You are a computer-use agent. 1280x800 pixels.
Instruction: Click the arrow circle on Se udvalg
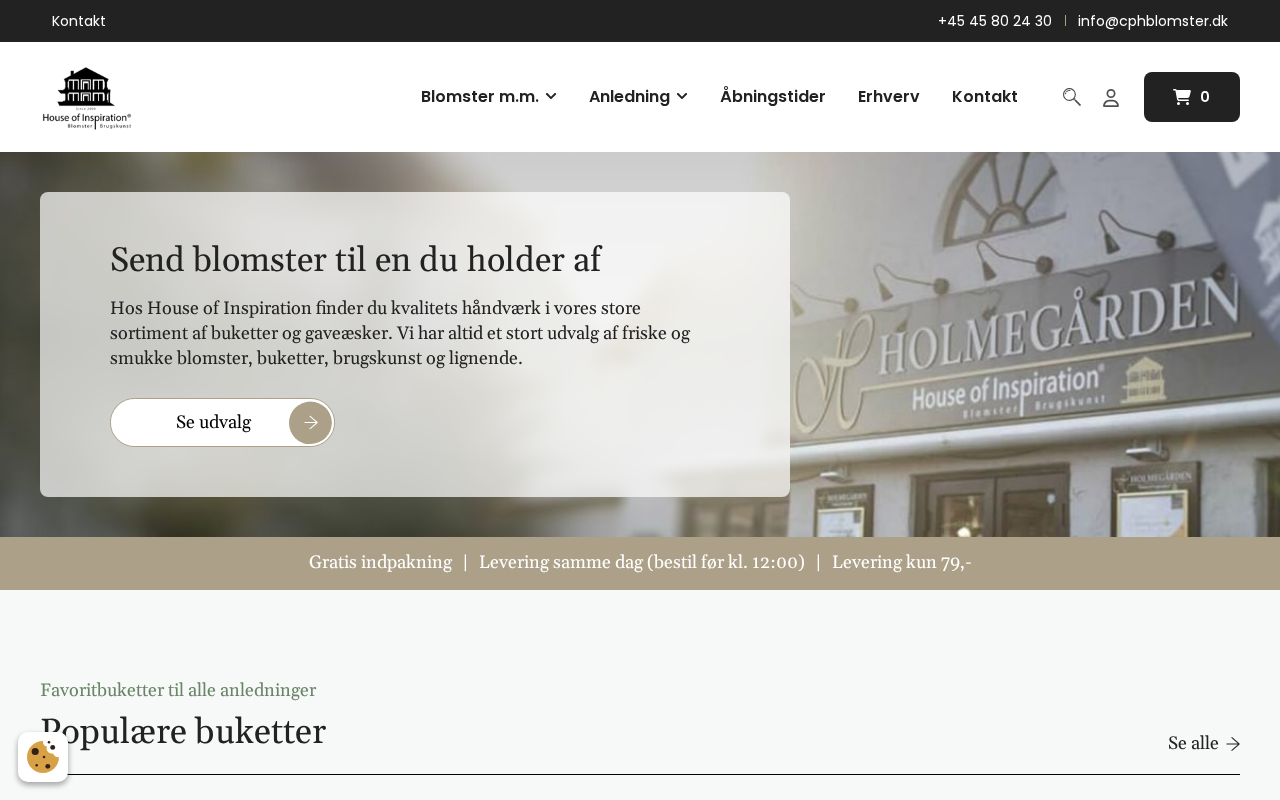pyautogui.click(x=311, y=423)
